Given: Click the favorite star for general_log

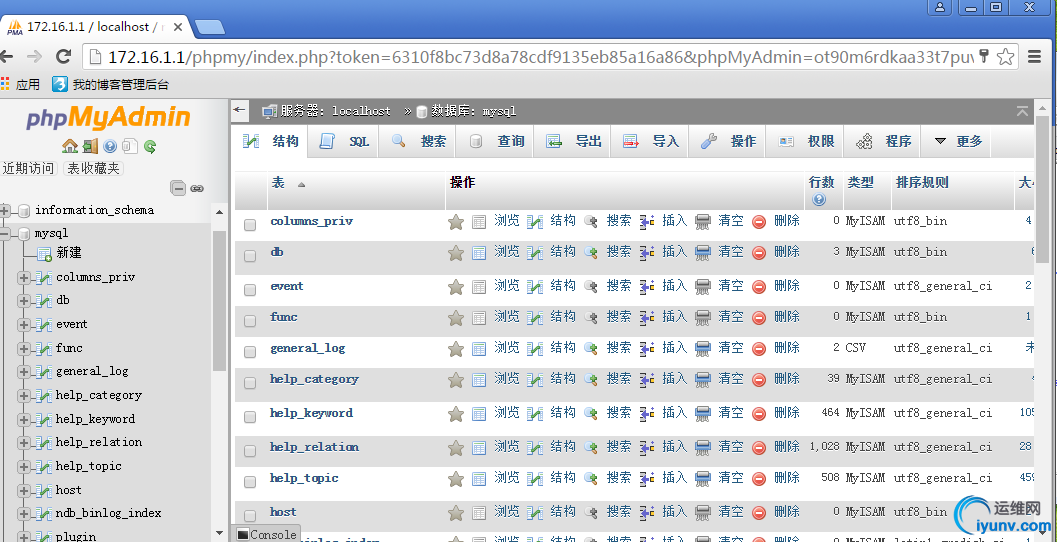Looking at the screenshot, I should (456, 349).
